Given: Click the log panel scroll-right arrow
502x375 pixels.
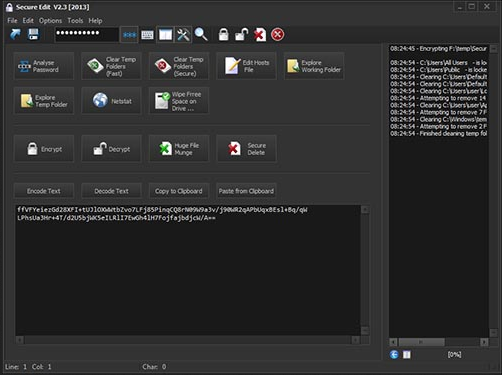Looking at the screenshot, I should coord(484,342).
